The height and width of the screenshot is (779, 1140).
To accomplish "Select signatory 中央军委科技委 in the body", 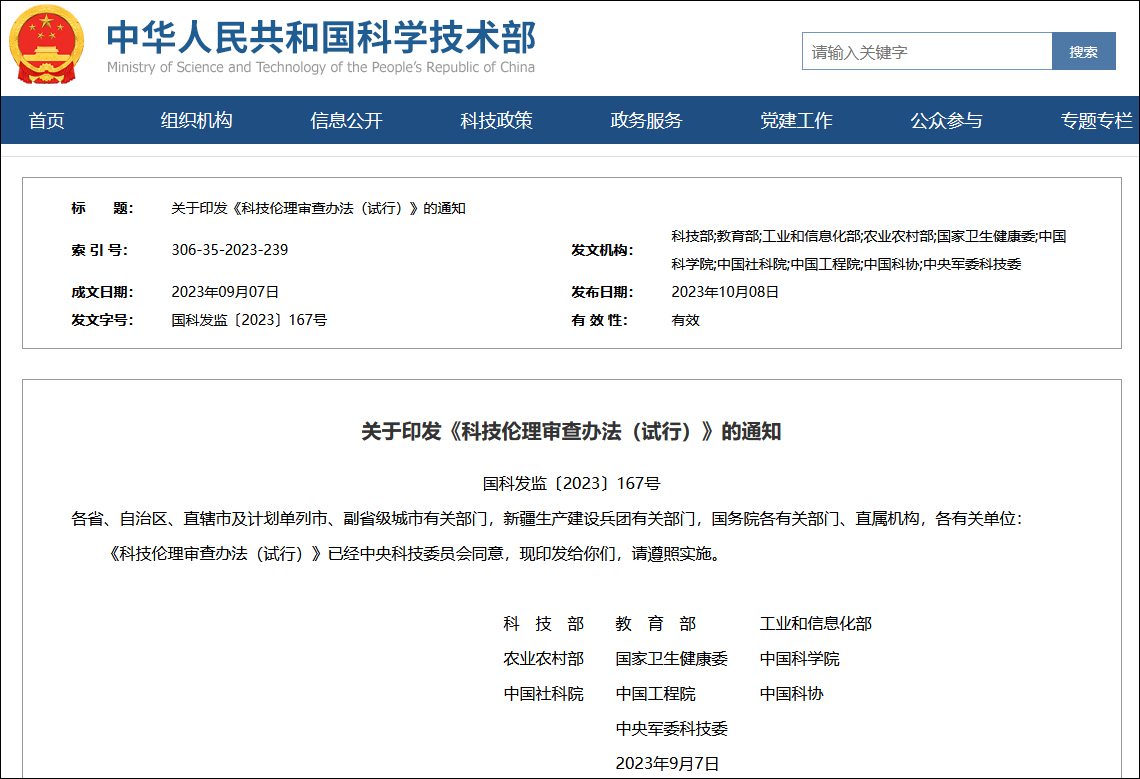I will tap(672, 728).
